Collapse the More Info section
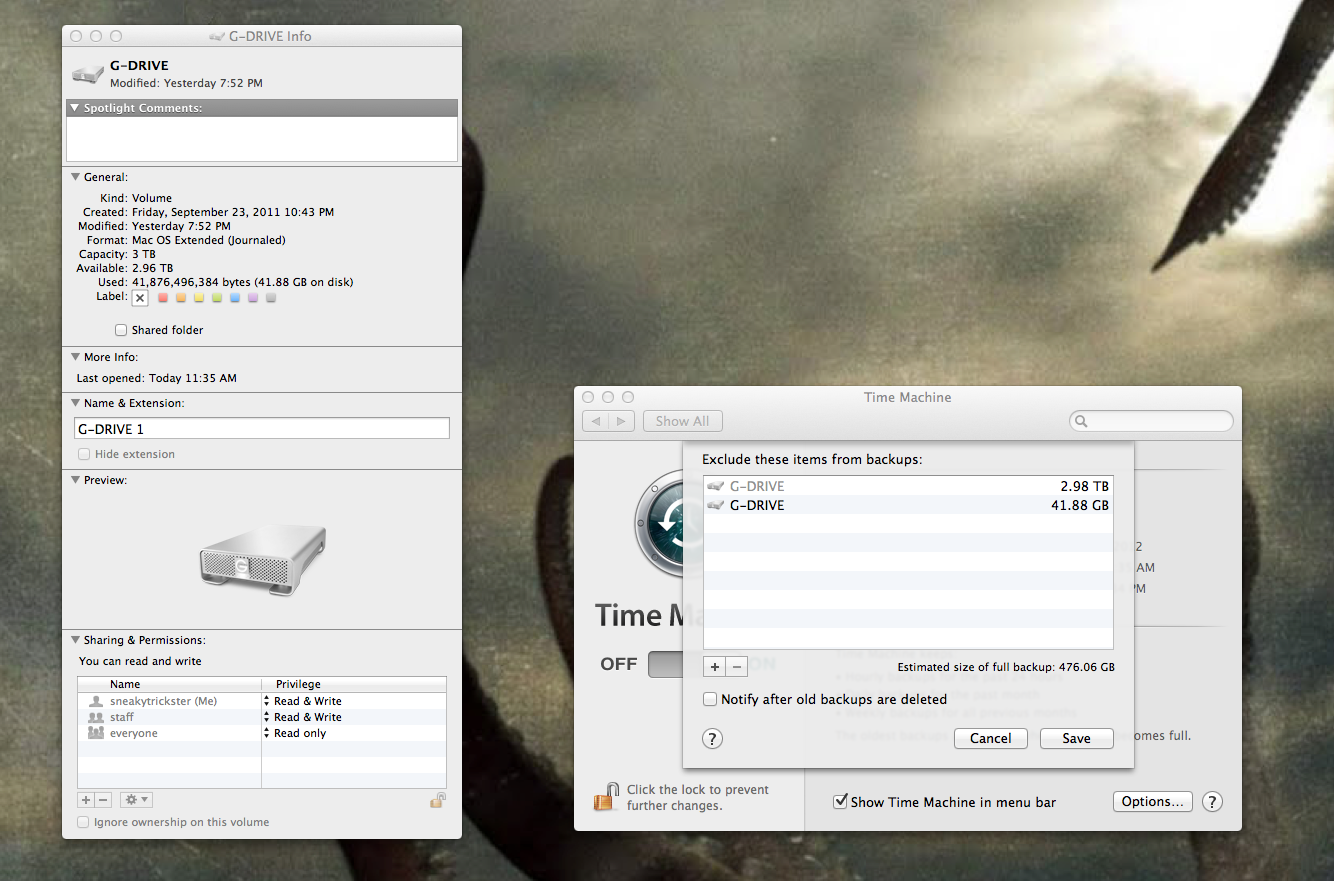Viewport: 1334px width, 881px height. click(x=74, y=357)
